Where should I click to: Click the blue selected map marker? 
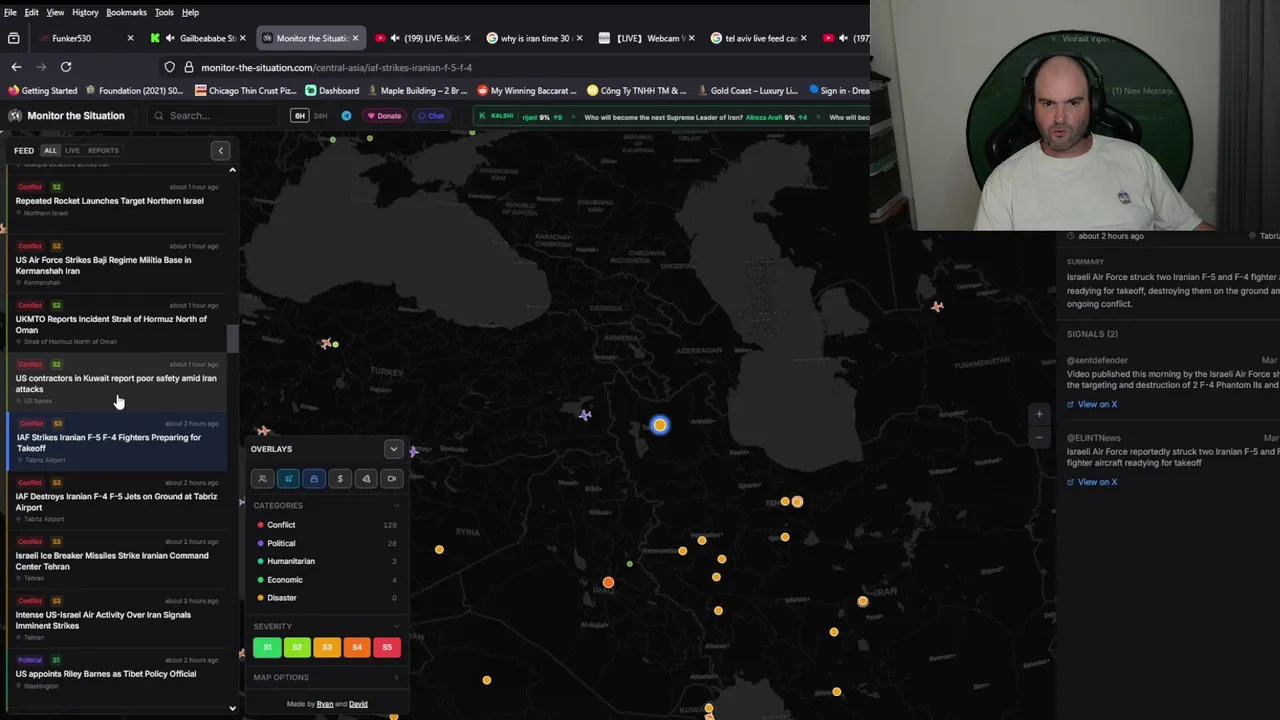tap(659, 425)
